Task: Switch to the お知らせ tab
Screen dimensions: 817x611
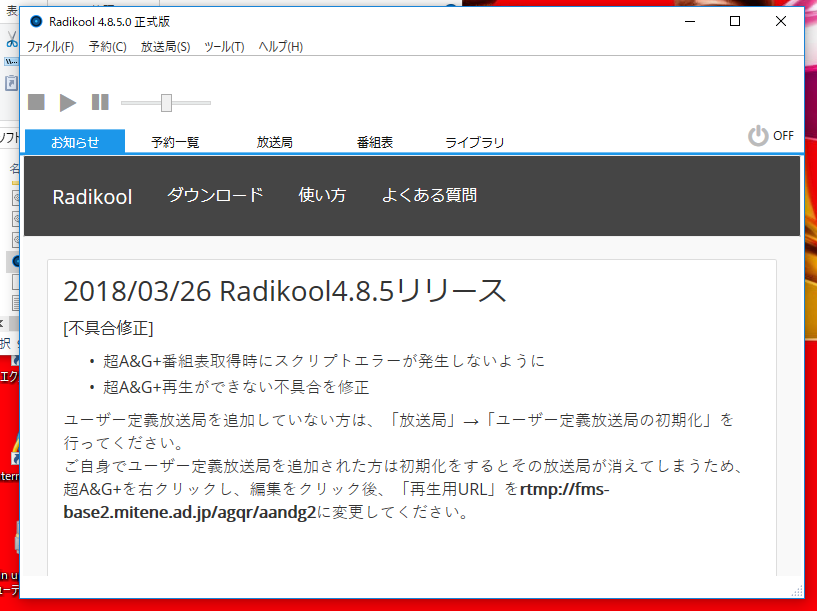Action: [x=75, y=142]
